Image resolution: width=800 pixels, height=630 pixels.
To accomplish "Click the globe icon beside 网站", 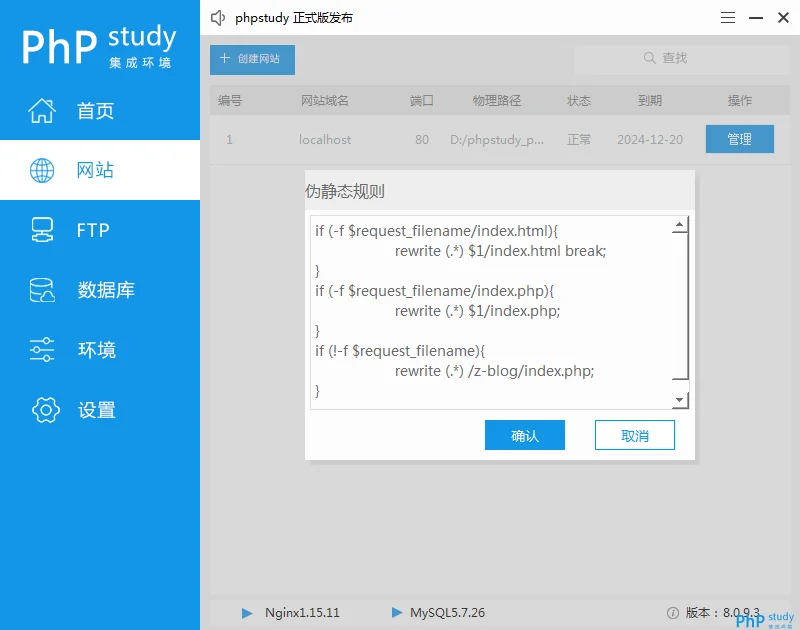I will click(42, 170).
